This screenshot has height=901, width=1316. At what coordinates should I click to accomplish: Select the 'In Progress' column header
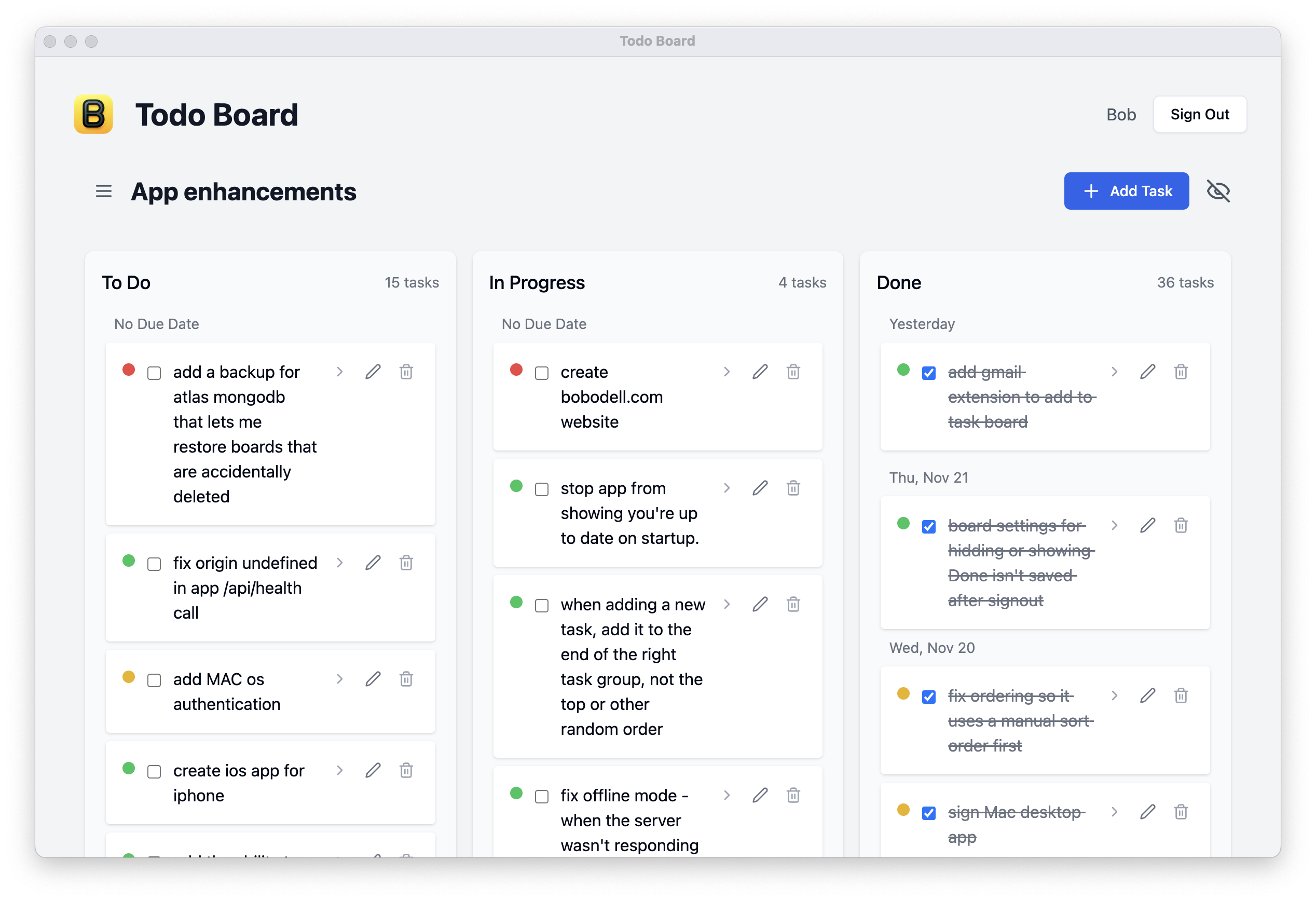pyautogui.click(x=538, y=282)
